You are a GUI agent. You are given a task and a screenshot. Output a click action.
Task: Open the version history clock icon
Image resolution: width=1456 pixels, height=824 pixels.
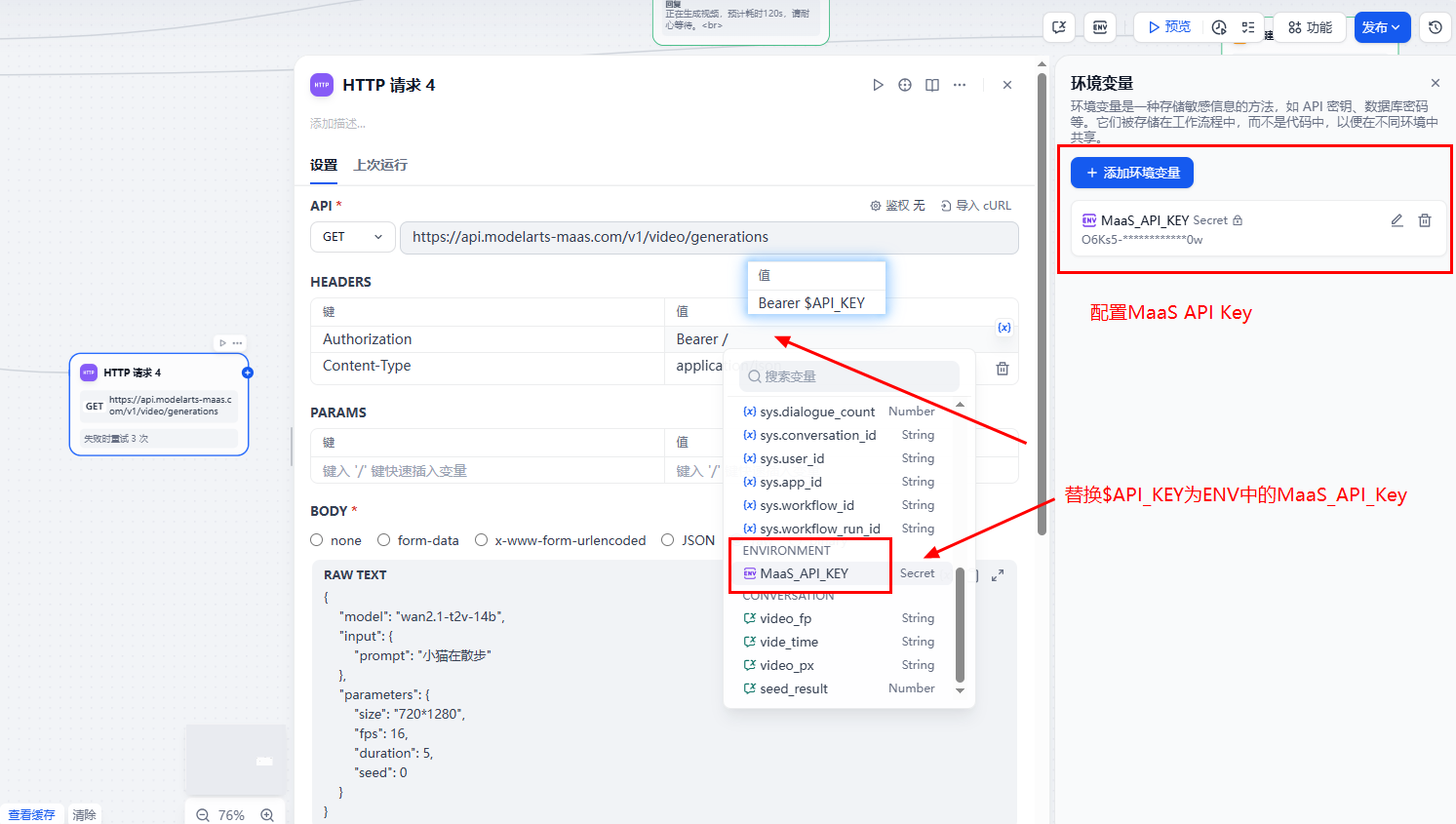(1436, 27)
